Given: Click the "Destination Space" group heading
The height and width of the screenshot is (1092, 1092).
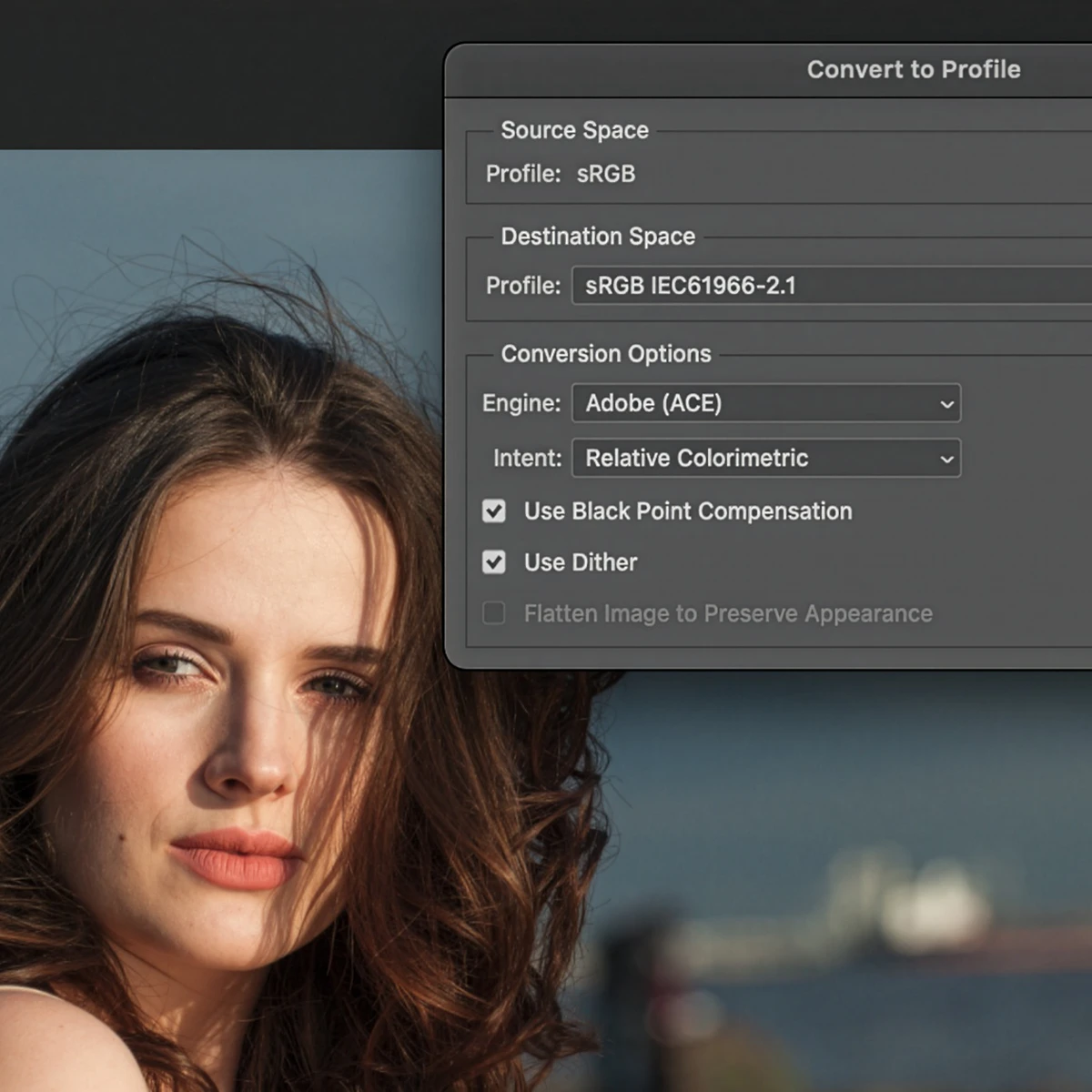Looking at the screenshot, I should pyautogui.click(x=597, y=237).
